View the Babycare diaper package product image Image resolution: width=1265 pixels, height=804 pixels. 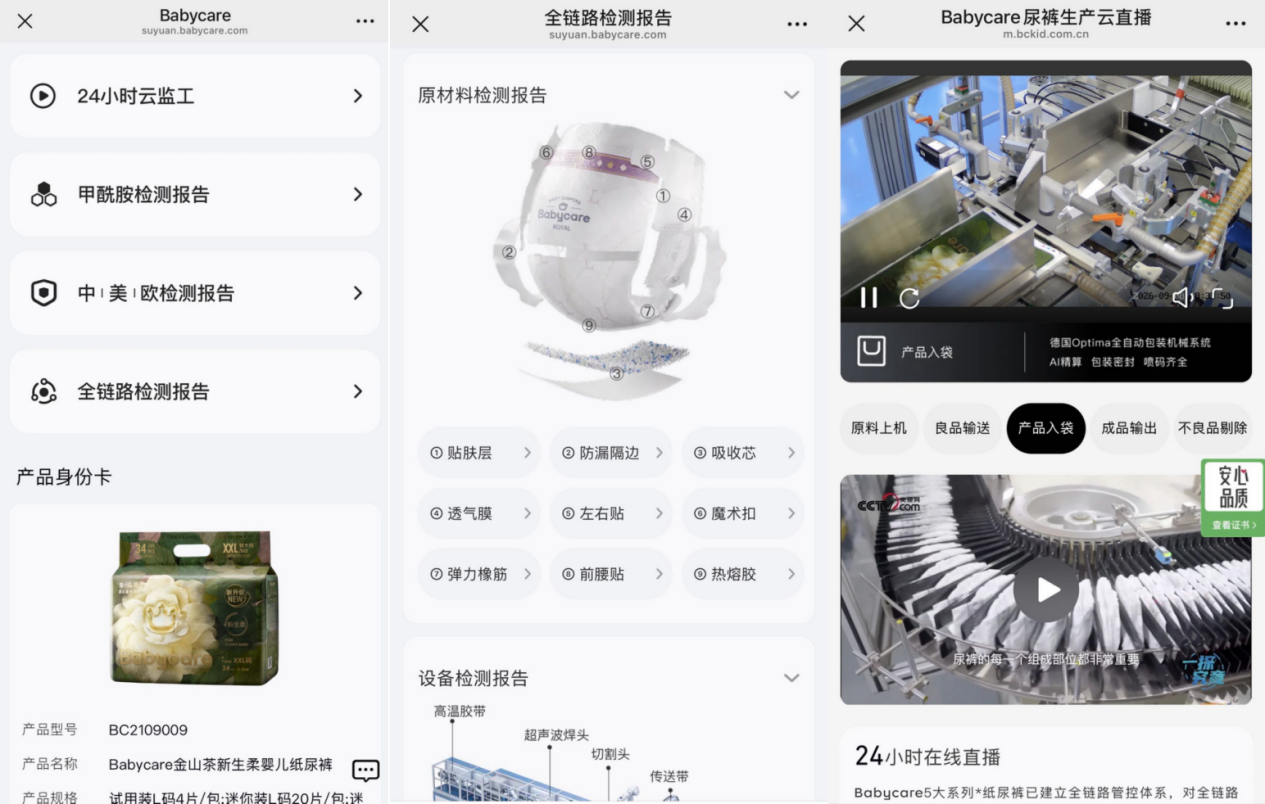coord(194,607)
